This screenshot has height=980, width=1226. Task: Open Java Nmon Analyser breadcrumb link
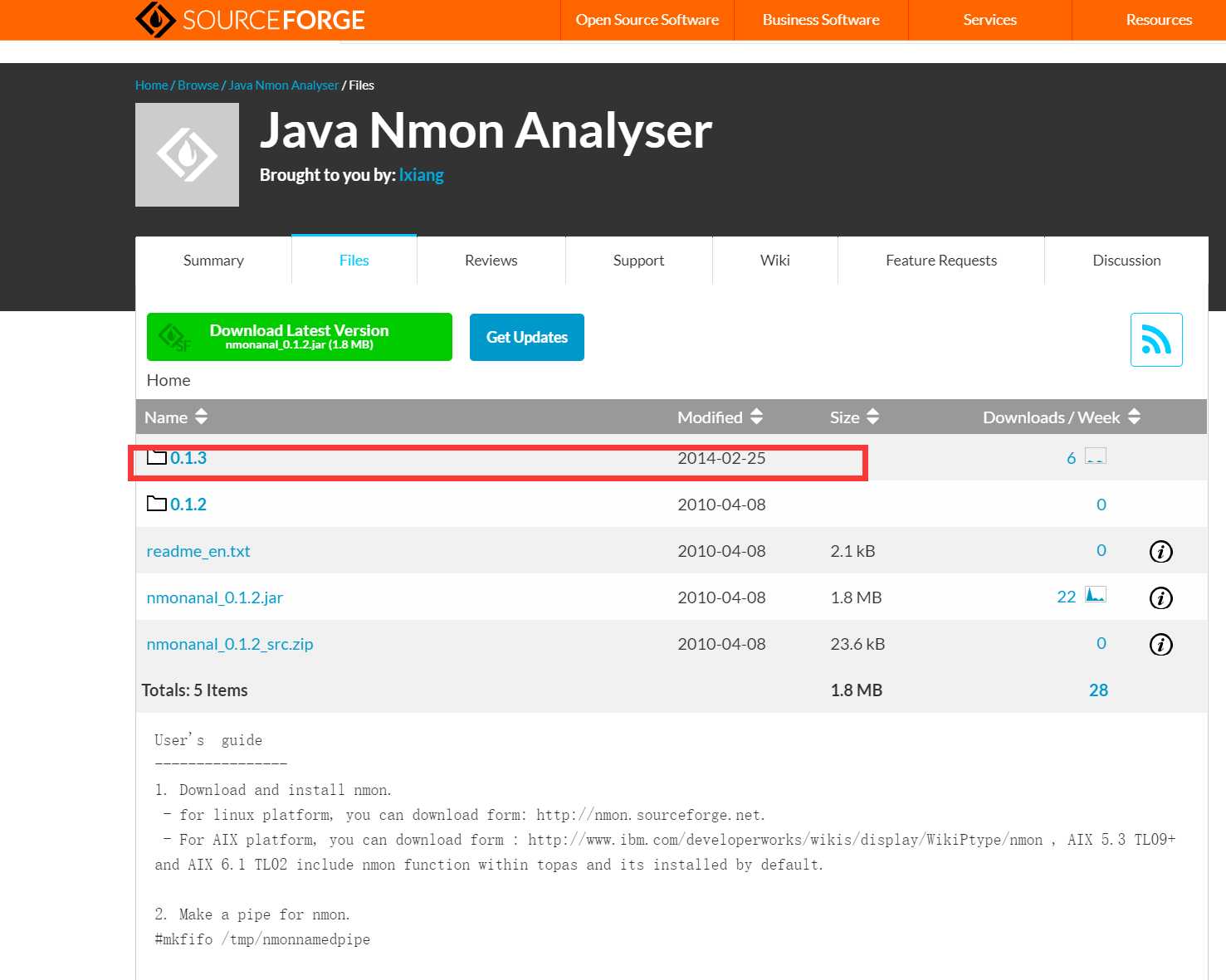coord(283,85)
